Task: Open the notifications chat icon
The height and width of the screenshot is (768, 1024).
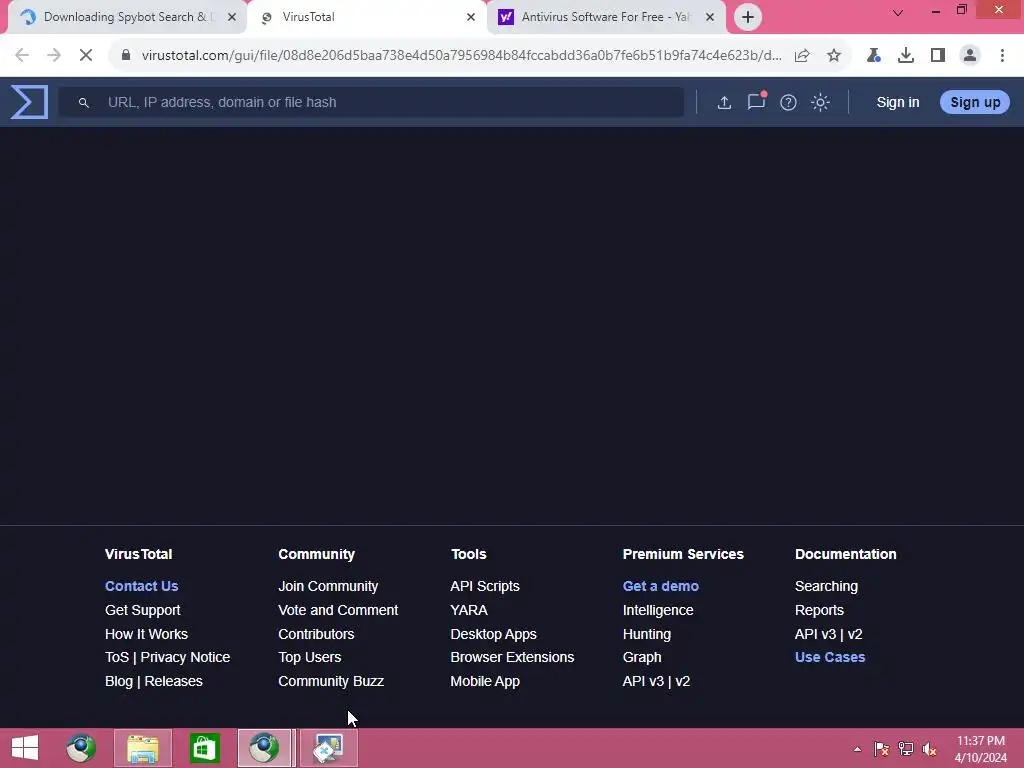Action: pyautogui.click(x=756, y=101)
